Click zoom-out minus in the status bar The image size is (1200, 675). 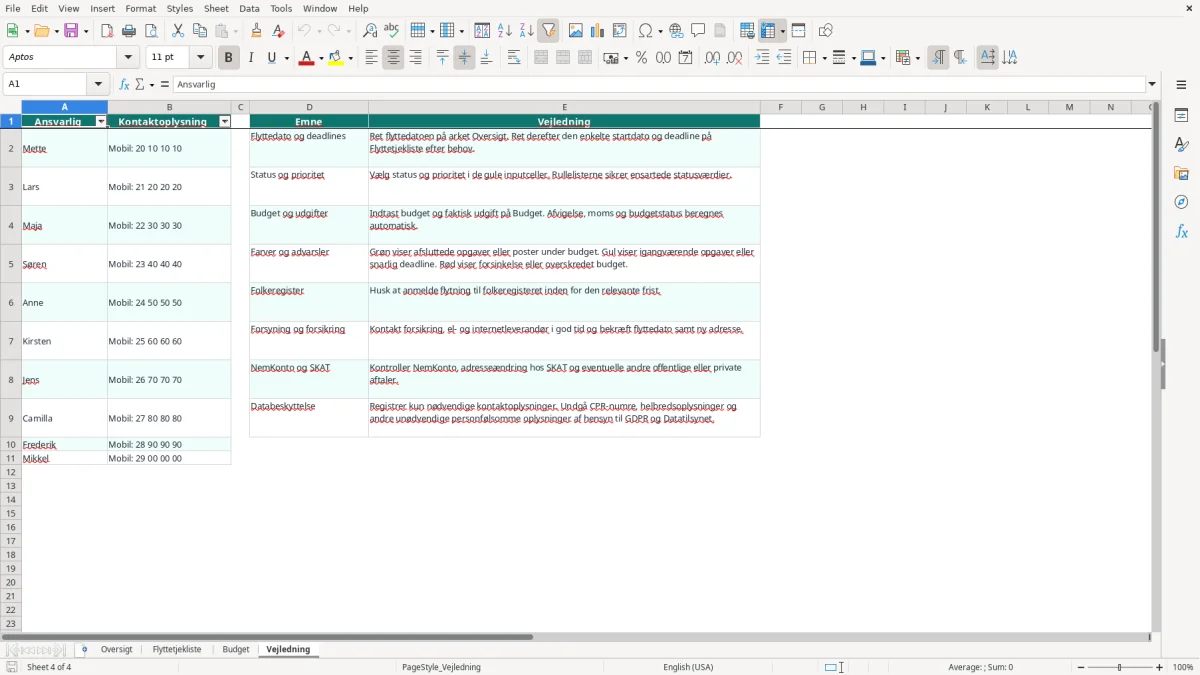[1082, 667]
